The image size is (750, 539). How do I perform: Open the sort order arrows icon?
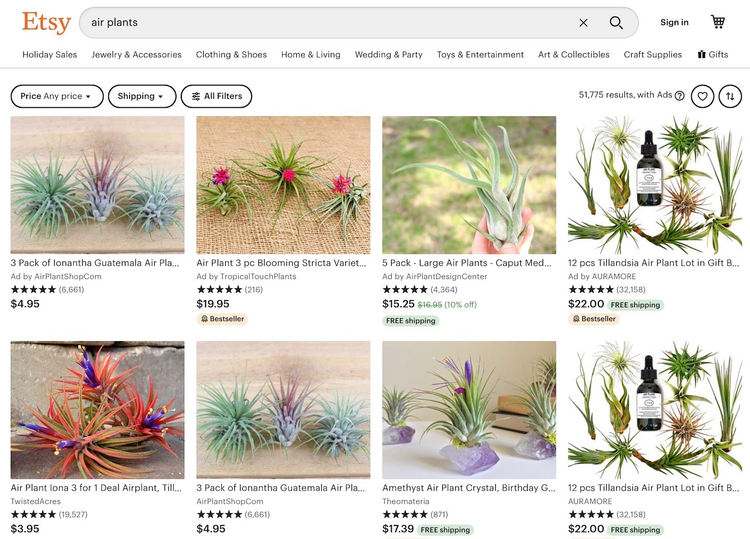click(x=730, y=96)
